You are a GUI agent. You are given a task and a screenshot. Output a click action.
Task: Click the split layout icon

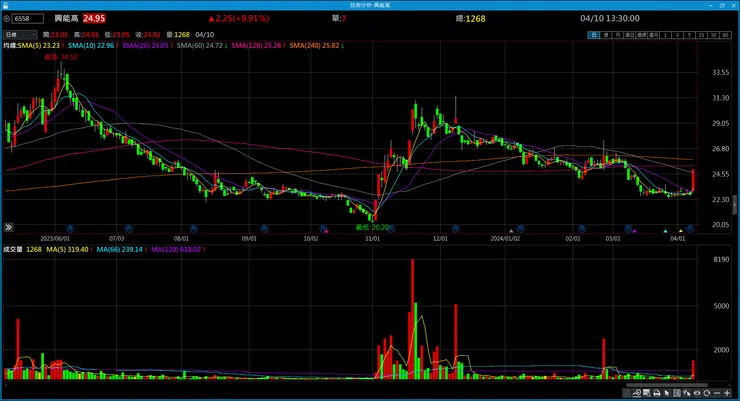677,393
